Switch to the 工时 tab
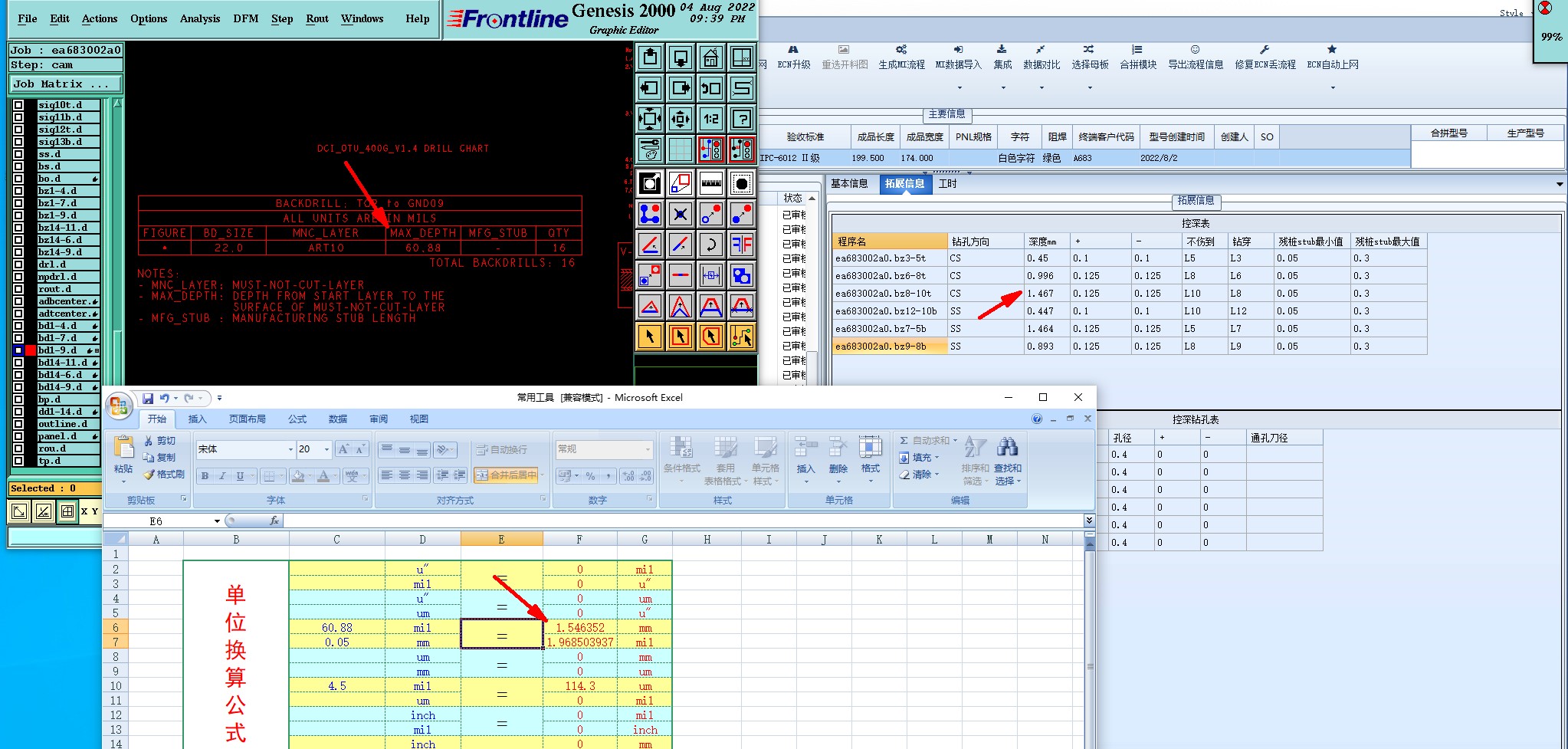This screenshot has width=1568, height=749. pos(948,184)
